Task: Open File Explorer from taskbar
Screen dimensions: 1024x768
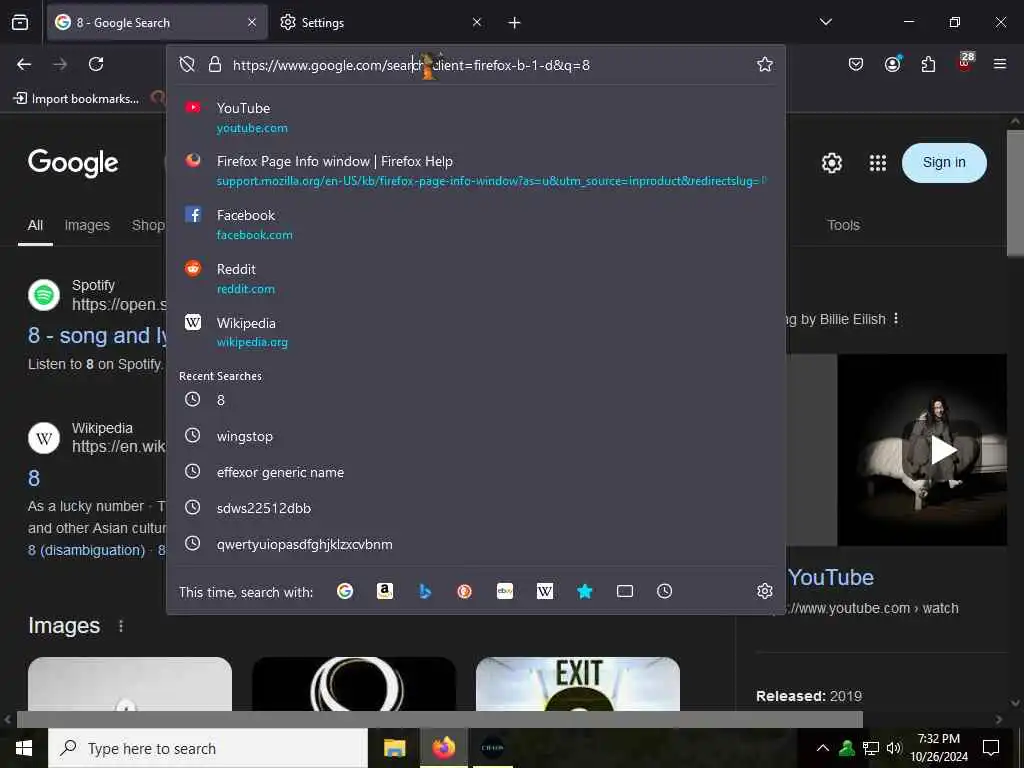Action: point(394,748)
